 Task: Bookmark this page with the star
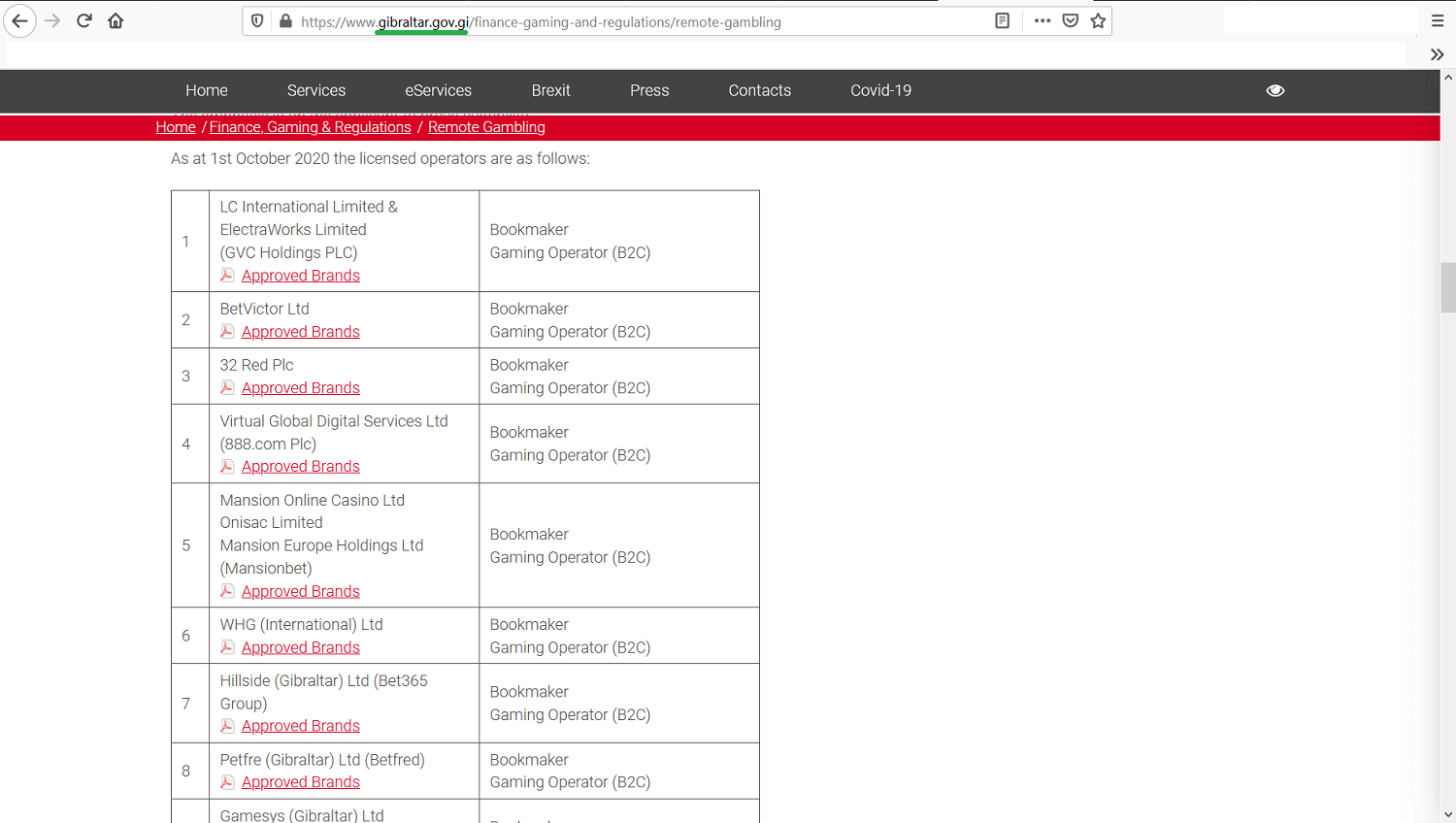pos(1098,20)
